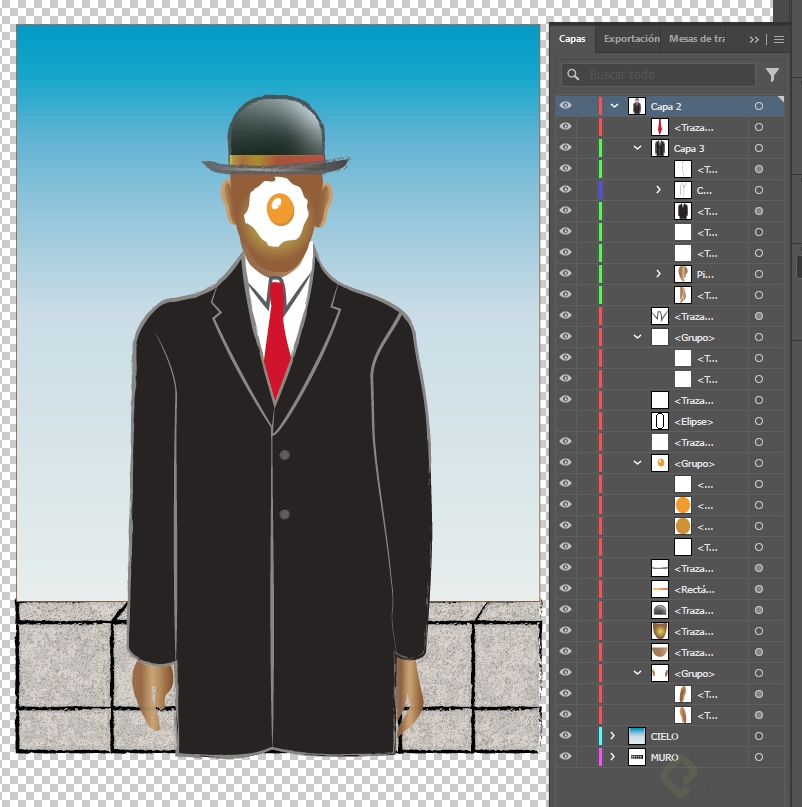
Task: Click the red tie on the canvas
Action: click(x=277, y=340)
